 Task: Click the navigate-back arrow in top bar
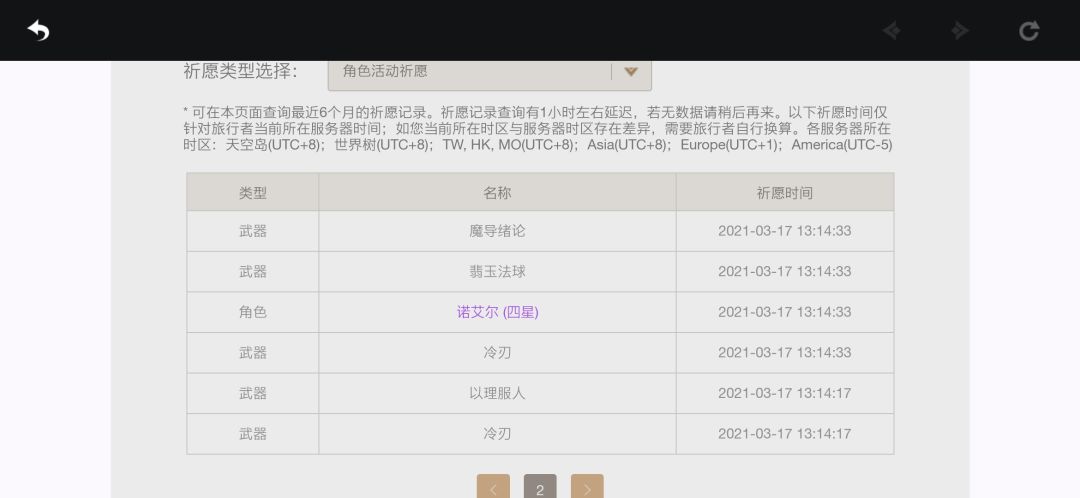892,31
